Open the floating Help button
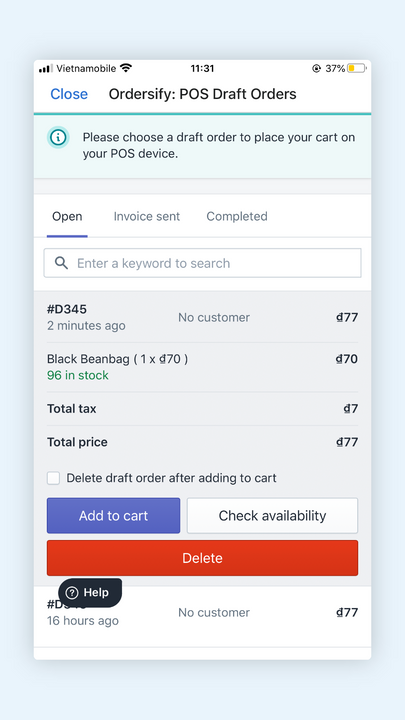 [x=90, y=592]
